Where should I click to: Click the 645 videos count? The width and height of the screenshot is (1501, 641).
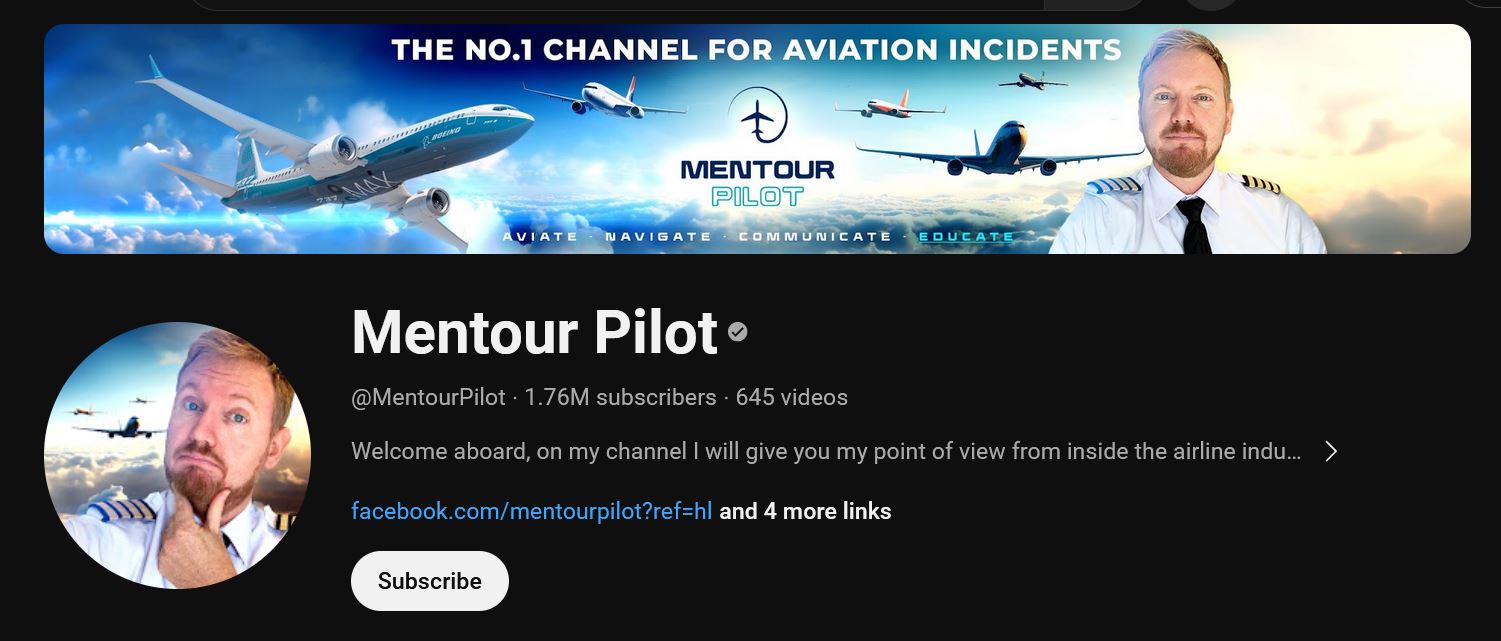pyautogui.click(x=791, y=397)
